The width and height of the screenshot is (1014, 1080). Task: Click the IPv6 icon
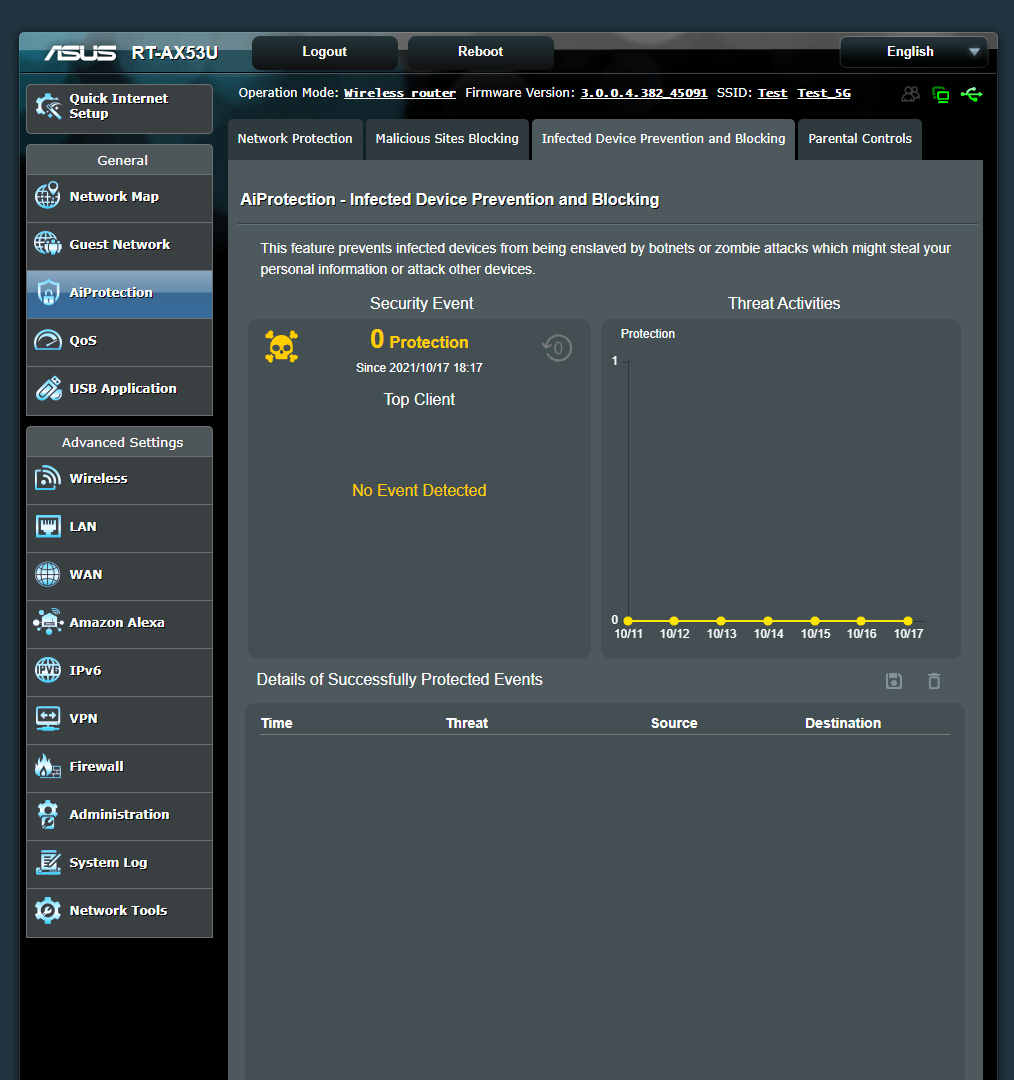pyautogui.click(x=48, y=670)
